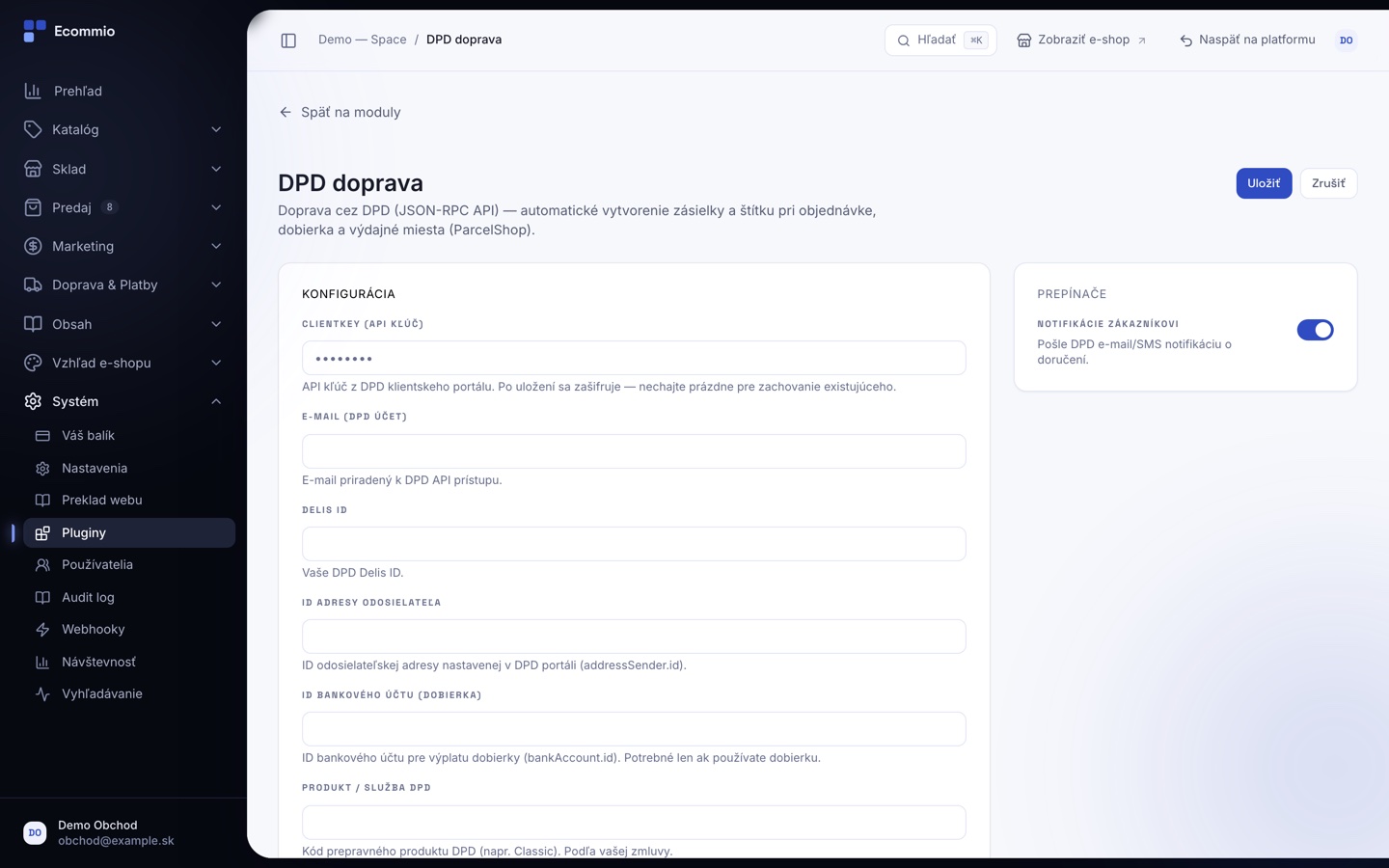The height and width of the screenshot is (868, 1389).
Task: Click the Ecommio logo icon
Action: point(35,31)
